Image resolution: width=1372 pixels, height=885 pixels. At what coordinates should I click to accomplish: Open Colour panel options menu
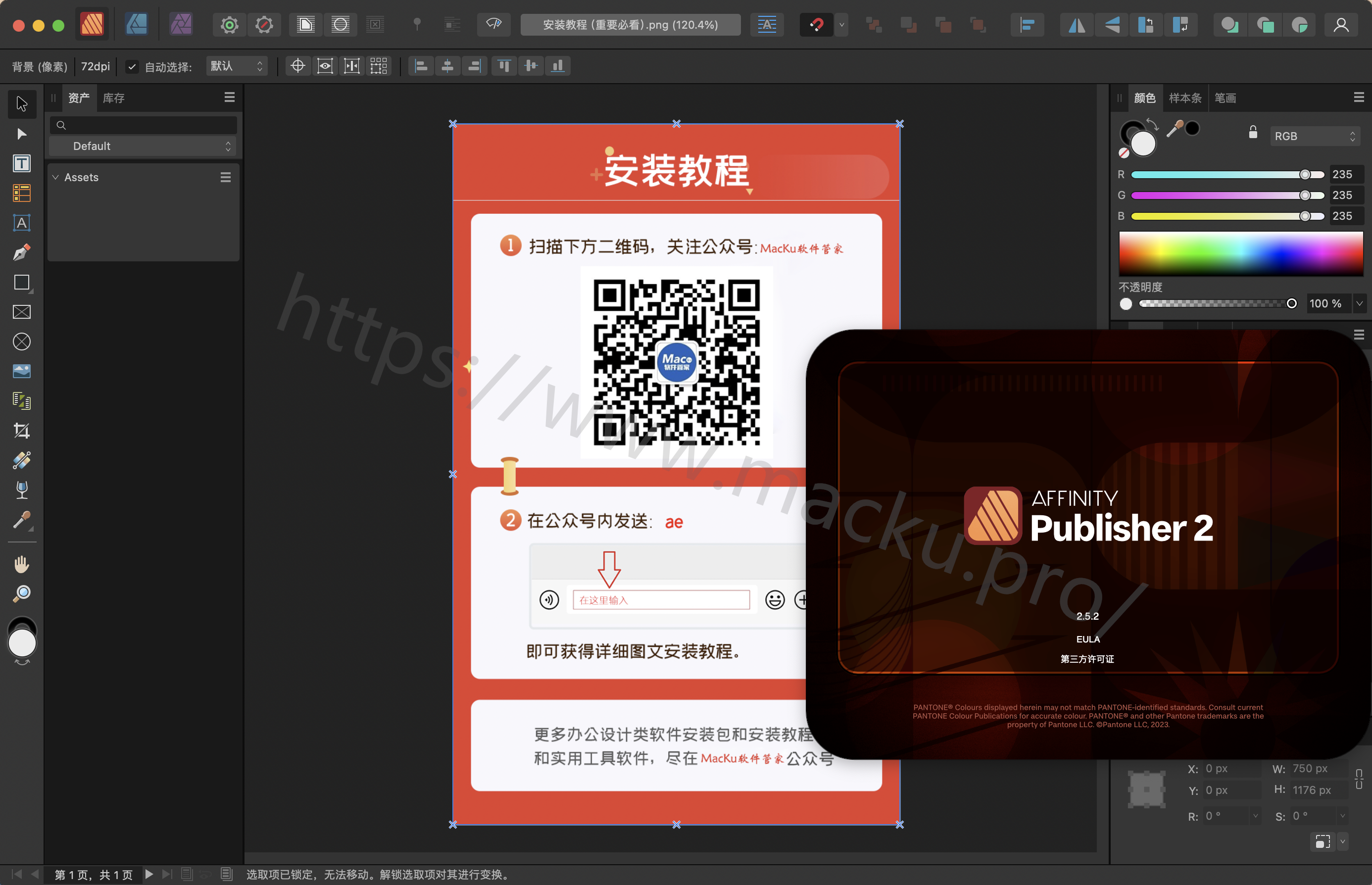point(1358,97)
